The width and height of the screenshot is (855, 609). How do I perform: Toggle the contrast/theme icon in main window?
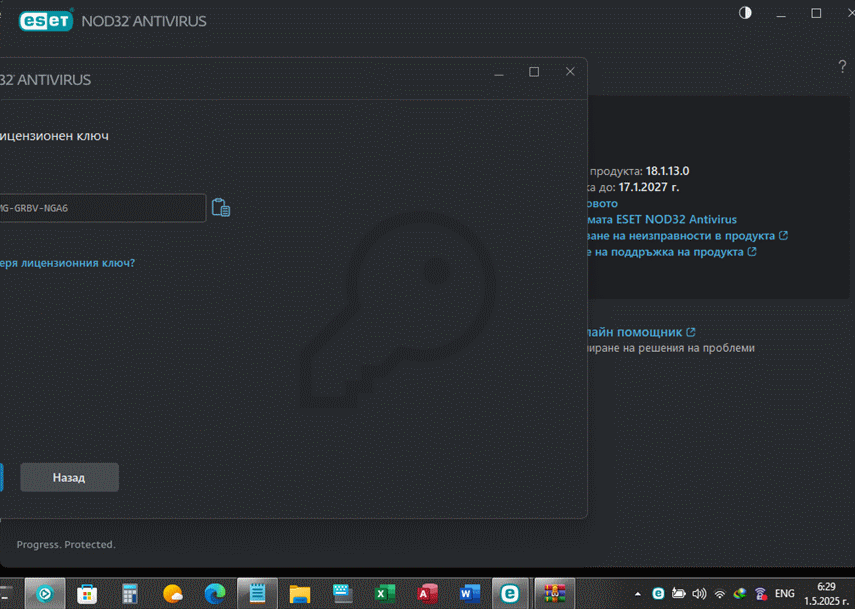[745, 13]
